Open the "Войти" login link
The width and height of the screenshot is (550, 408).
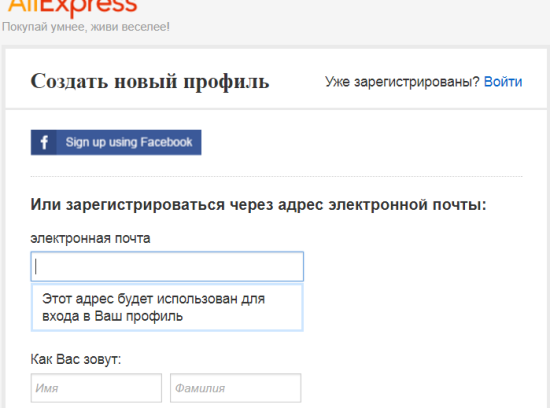tap(503, 82)
